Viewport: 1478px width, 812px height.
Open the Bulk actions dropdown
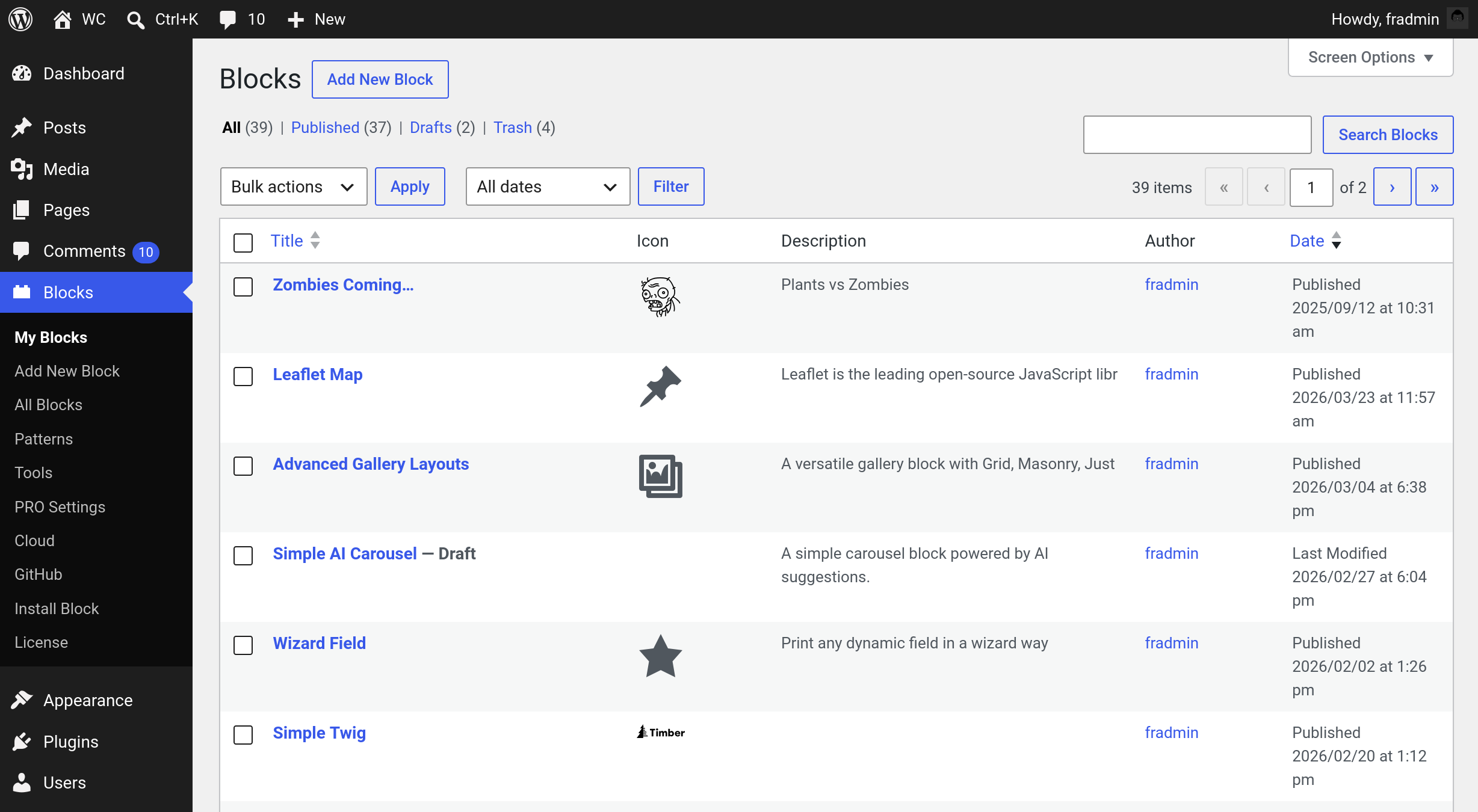294,186
